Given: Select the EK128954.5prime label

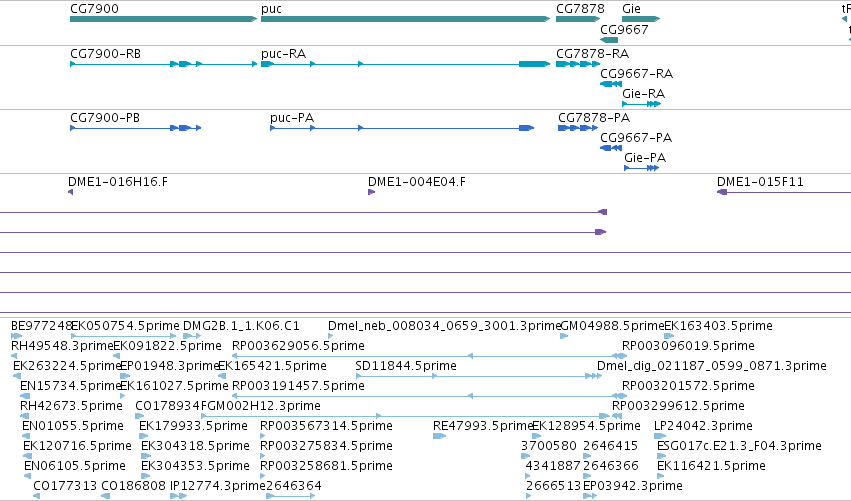Looking at the screenshot, I should point(587,426).
